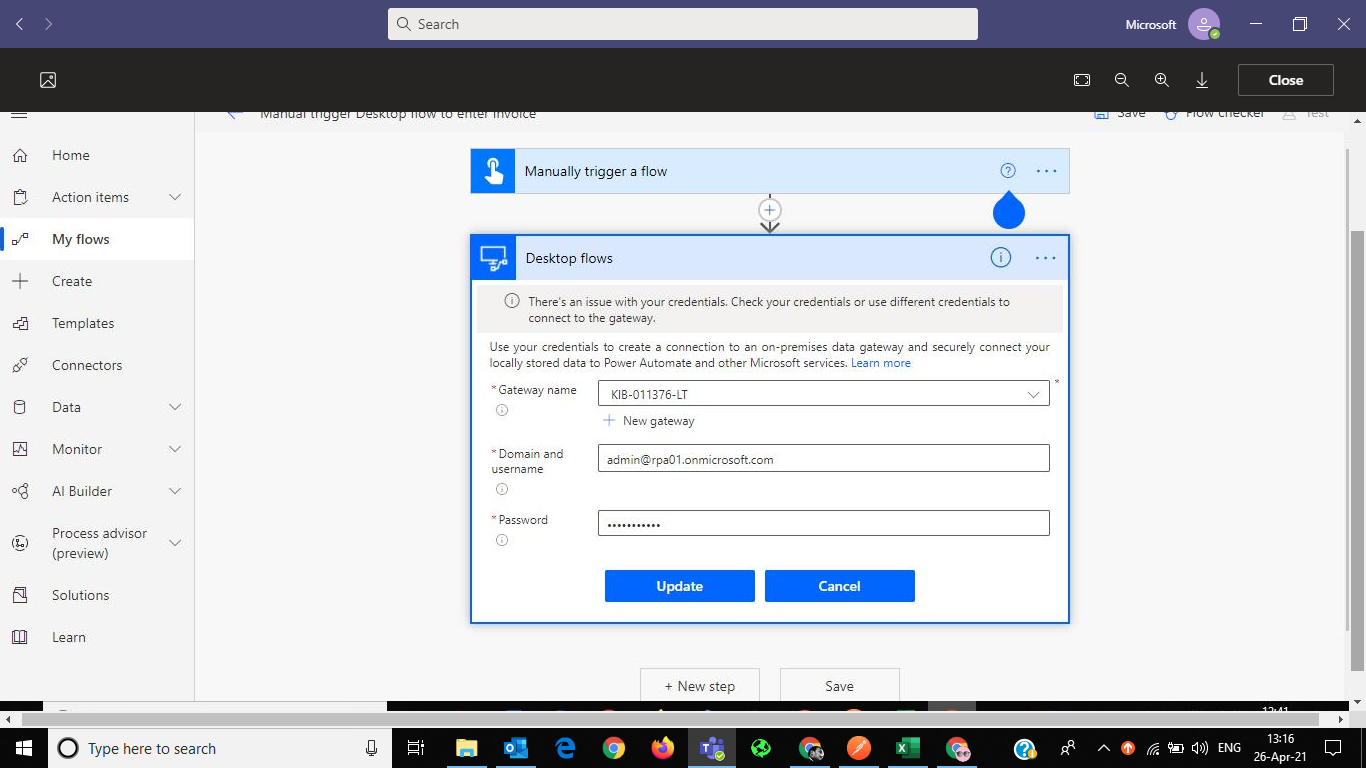Open Excel from taskbar
The height and width of the screenshot is (768, 1366).
[908, 748]
